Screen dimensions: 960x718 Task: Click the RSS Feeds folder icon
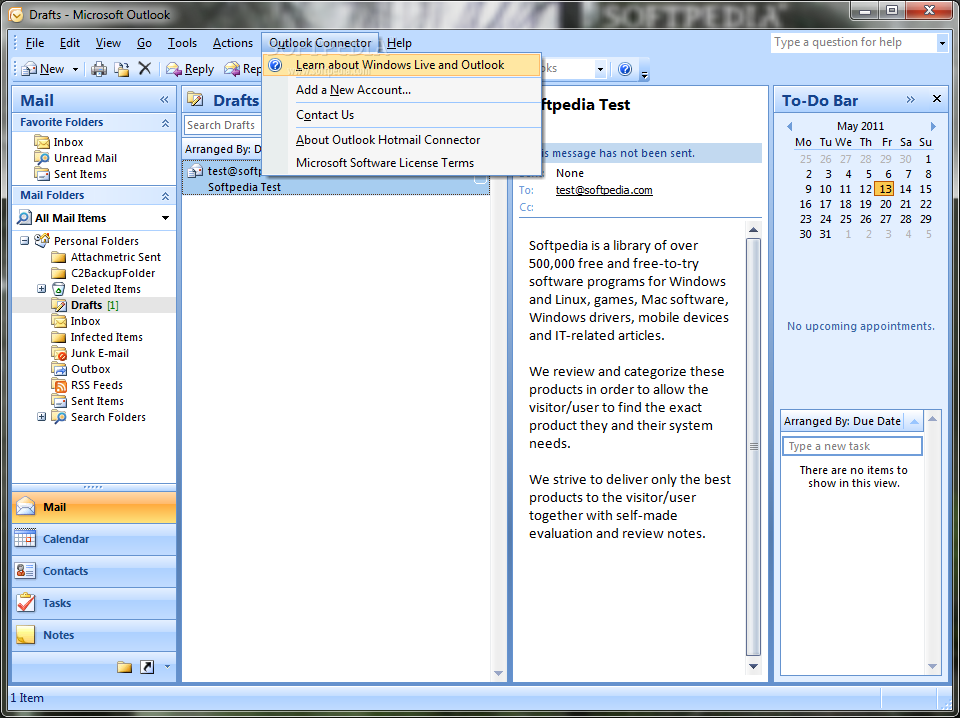(x=59, y=385)
